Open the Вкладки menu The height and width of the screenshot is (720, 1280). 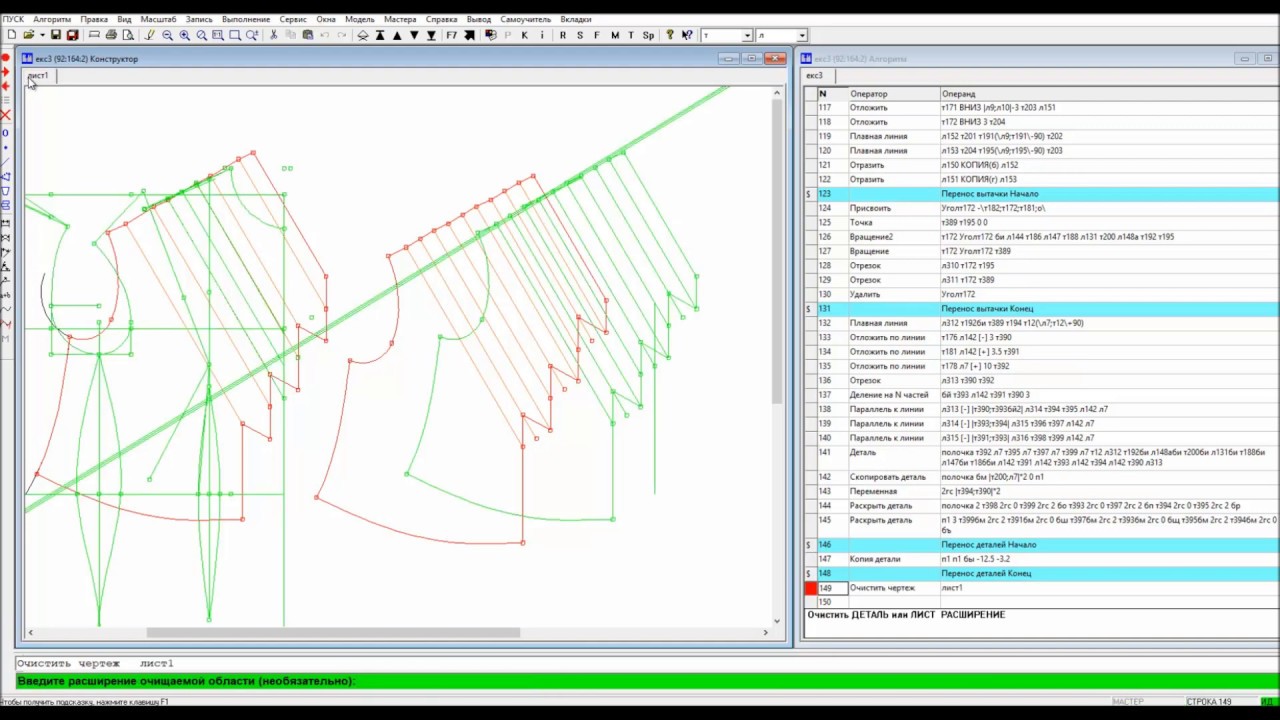click(x=576, y=19)
